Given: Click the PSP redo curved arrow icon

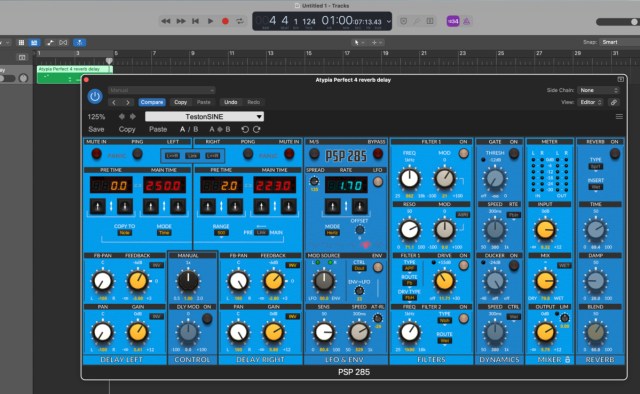Looking at the screenshot, I should click(257, 129).
